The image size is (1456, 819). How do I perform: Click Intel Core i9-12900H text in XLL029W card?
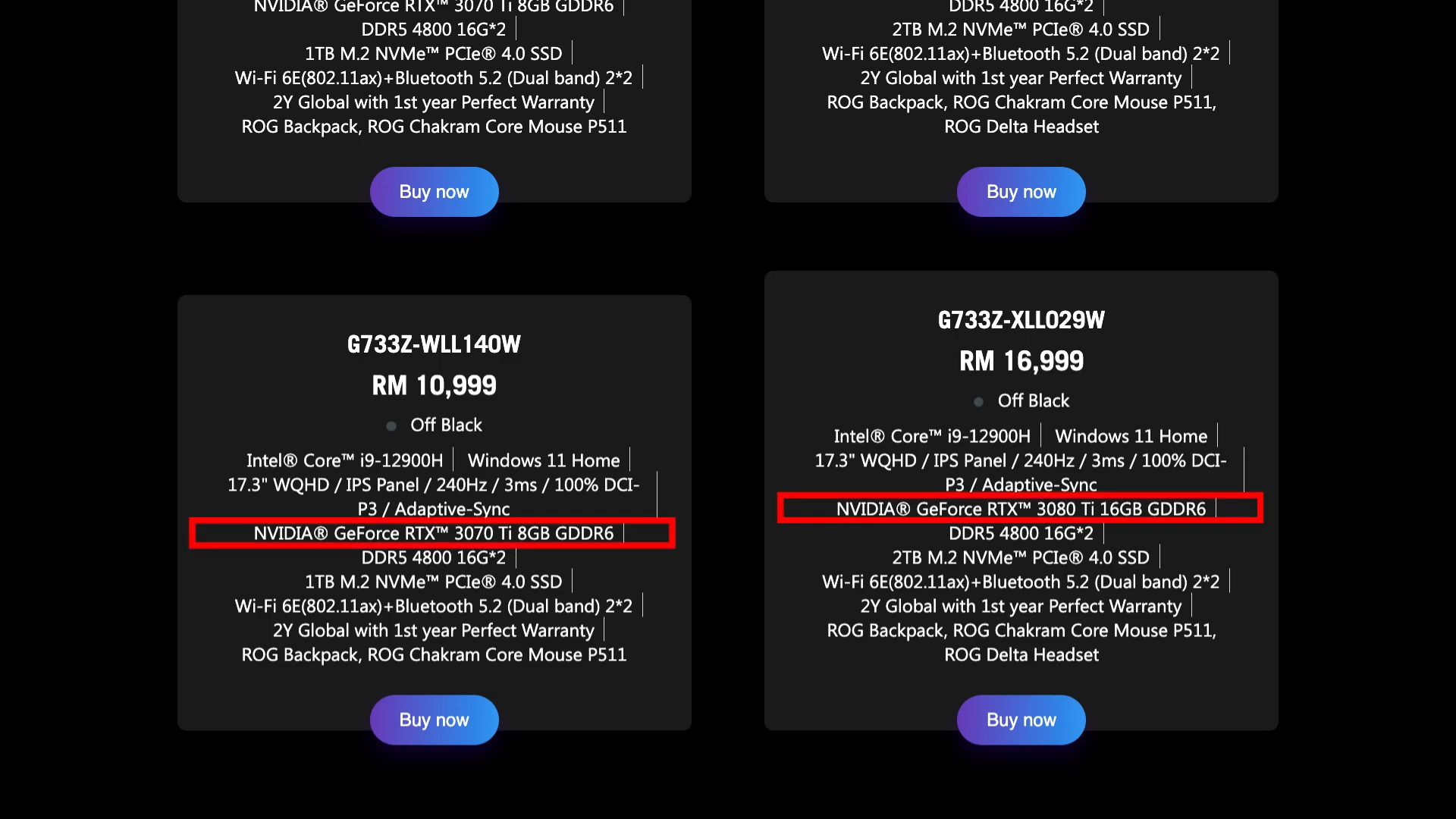tap(932, 436)
